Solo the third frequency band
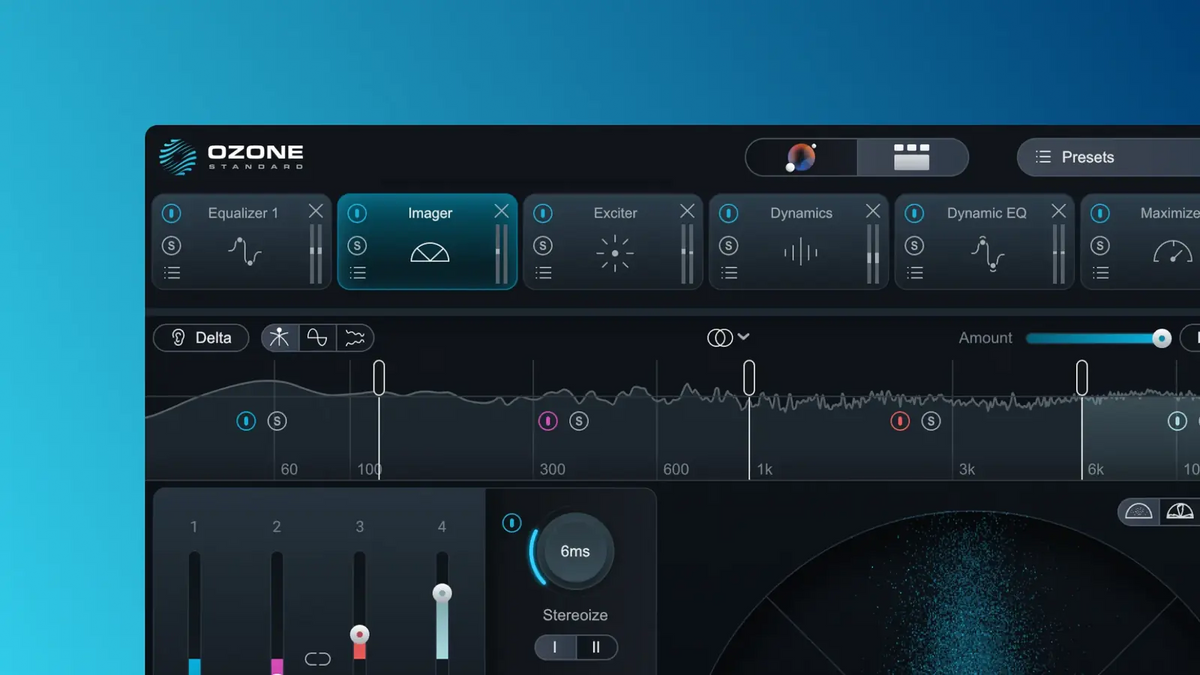Image resolution: width=1200 pixels, height=675 pixels. (x=931, y=421)
